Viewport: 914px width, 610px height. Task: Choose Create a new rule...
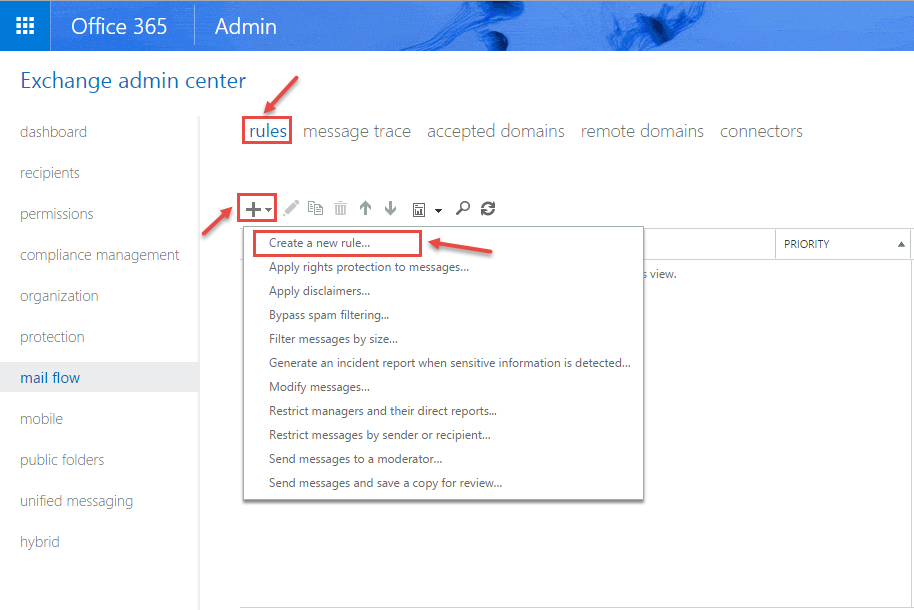319,243
